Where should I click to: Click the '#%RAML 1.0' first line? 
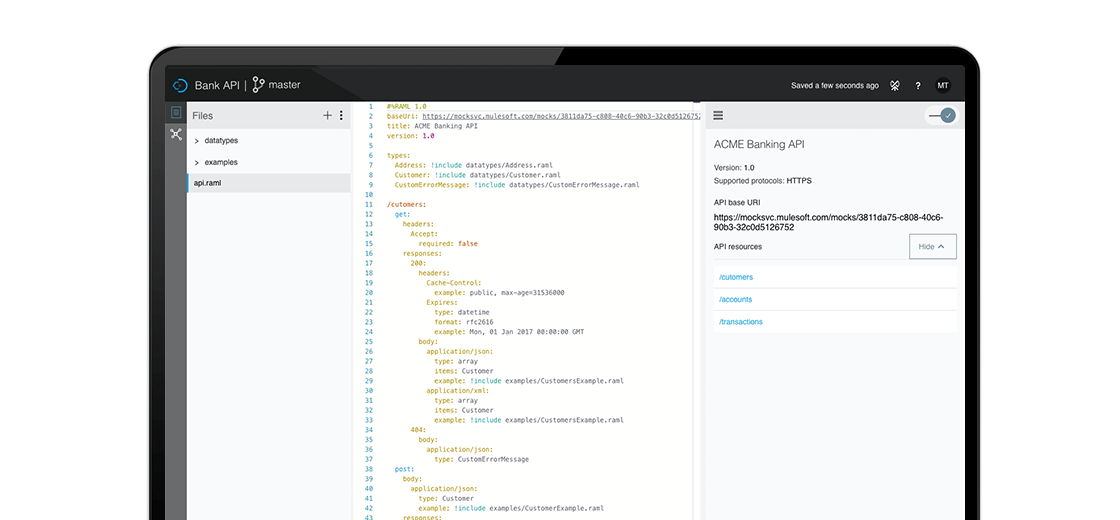coord(406,106)
